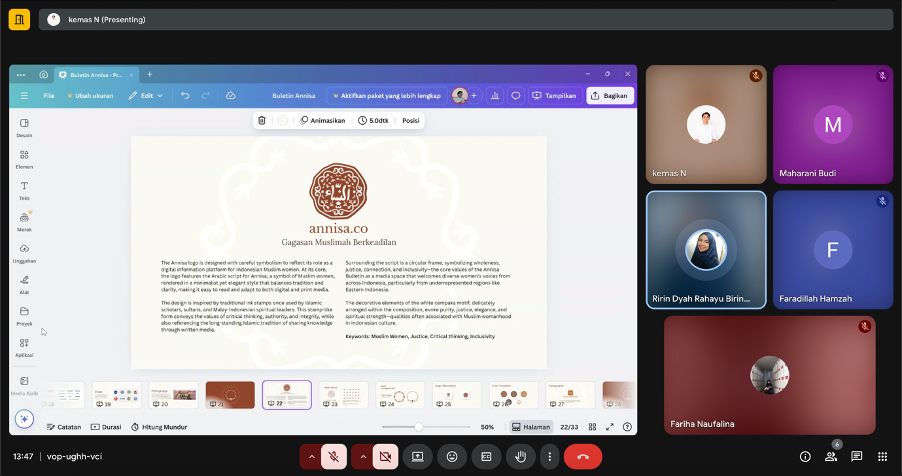The width and height of the screenshot is (902, 476).
Task: Open the Elemen panel in Canva sidebar
Action: (24, 159)
